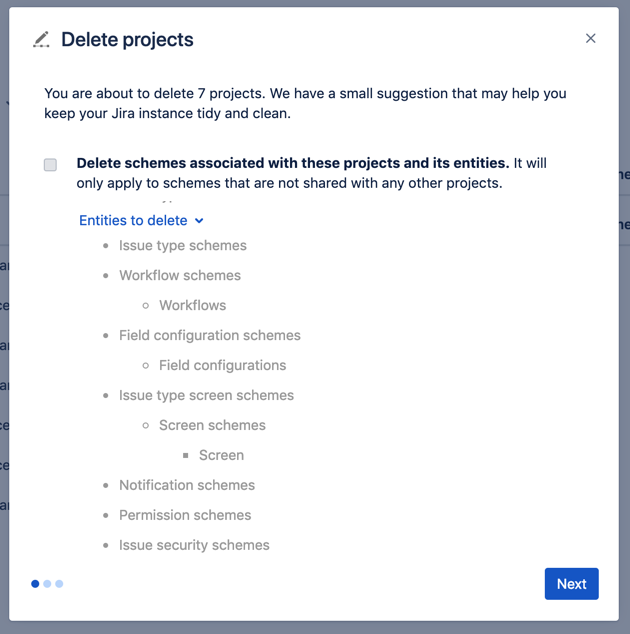Jump to the third step indicator dot
Viewport: 630px width, 634px height.
[59, 583]
